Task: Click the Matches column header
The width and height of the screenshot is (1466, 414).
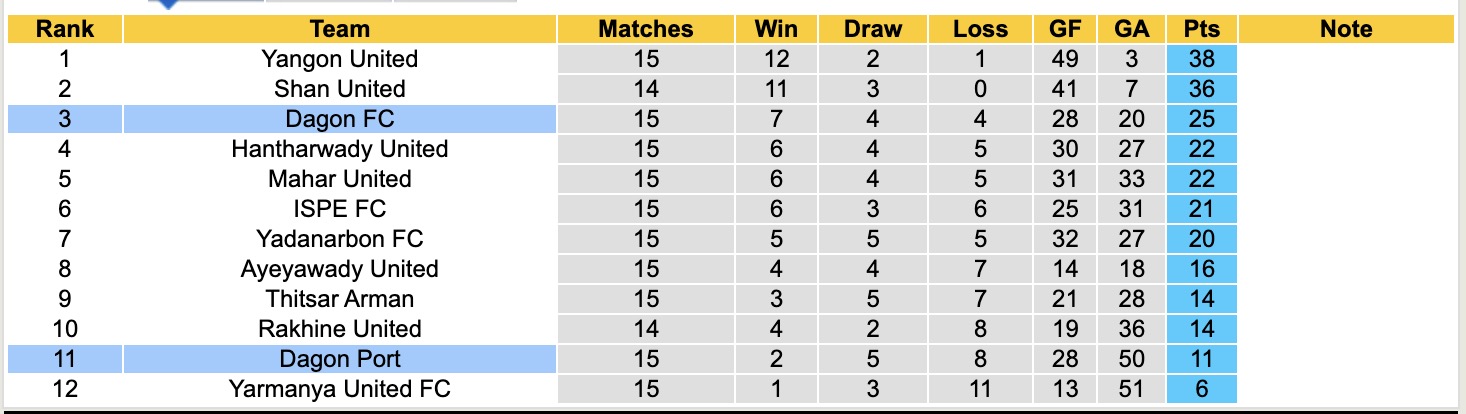Action: pos(646,29)
